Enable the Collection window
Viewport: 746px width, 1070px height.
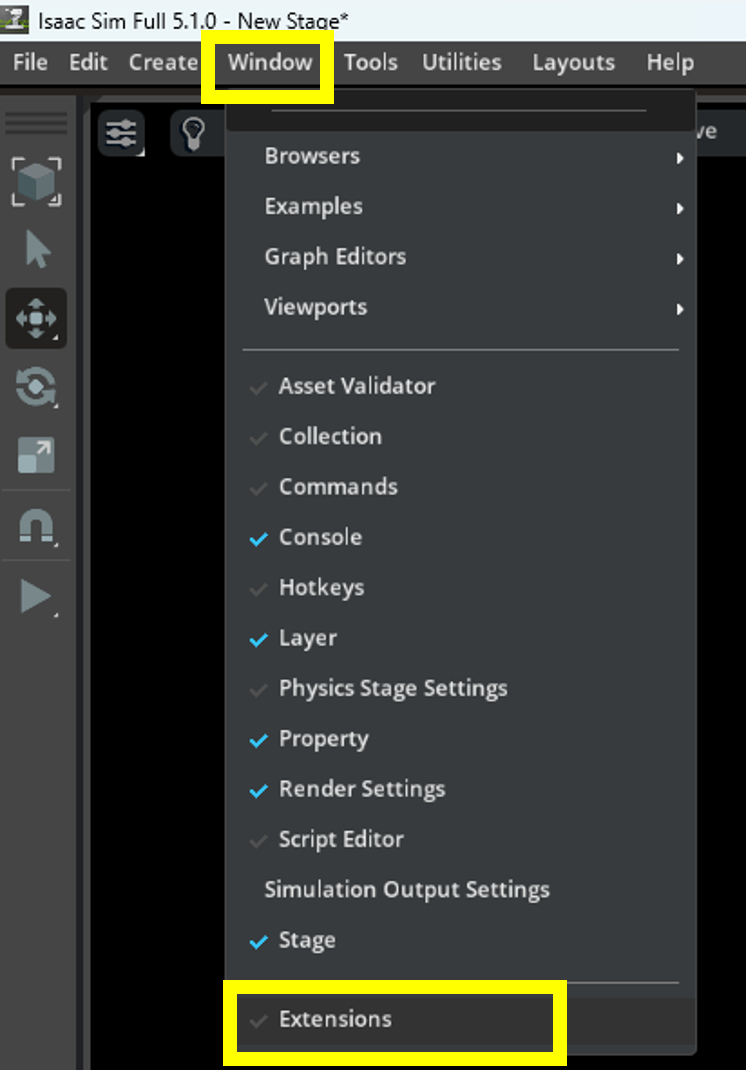tap(461, 437)
